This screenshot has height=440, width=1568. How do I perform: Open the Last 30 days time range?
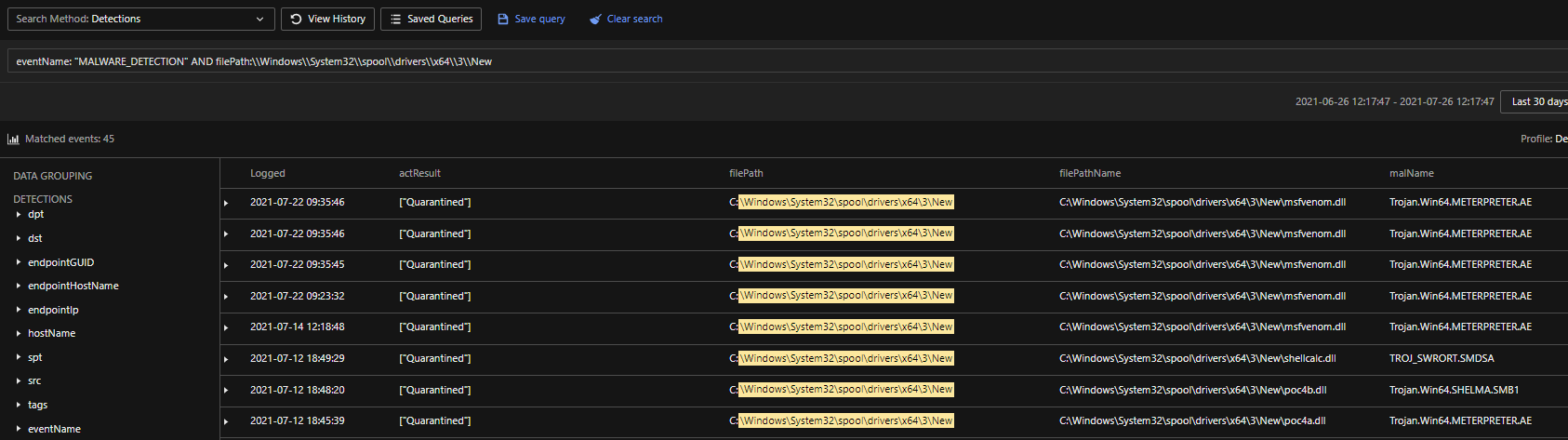point(1536,101)
